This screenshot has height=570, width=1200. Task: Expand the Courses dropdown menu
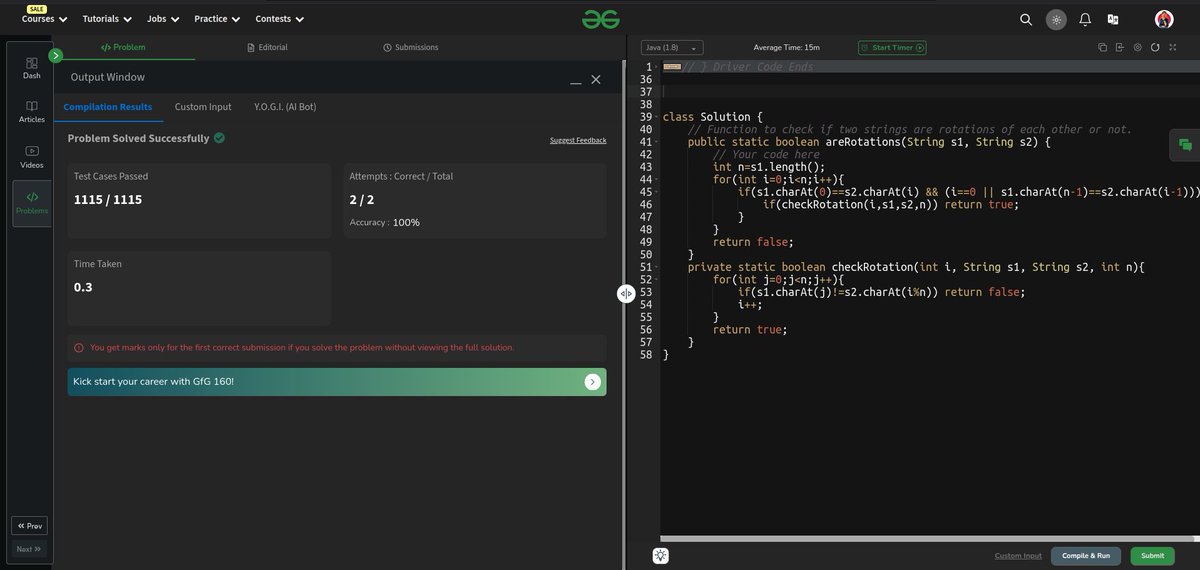[x=45, y=19]
